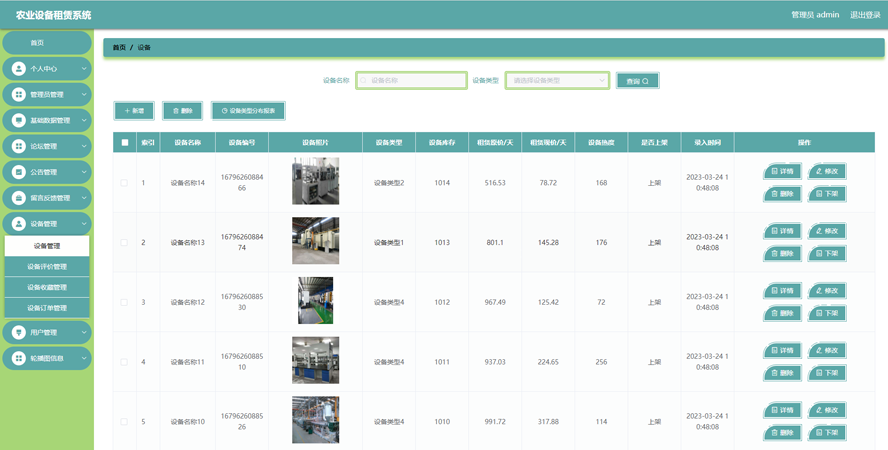Click the 留言反馈管理 briefcase icon in sidebar
Screen dimensions: 888x450
(x=19, y=198)
